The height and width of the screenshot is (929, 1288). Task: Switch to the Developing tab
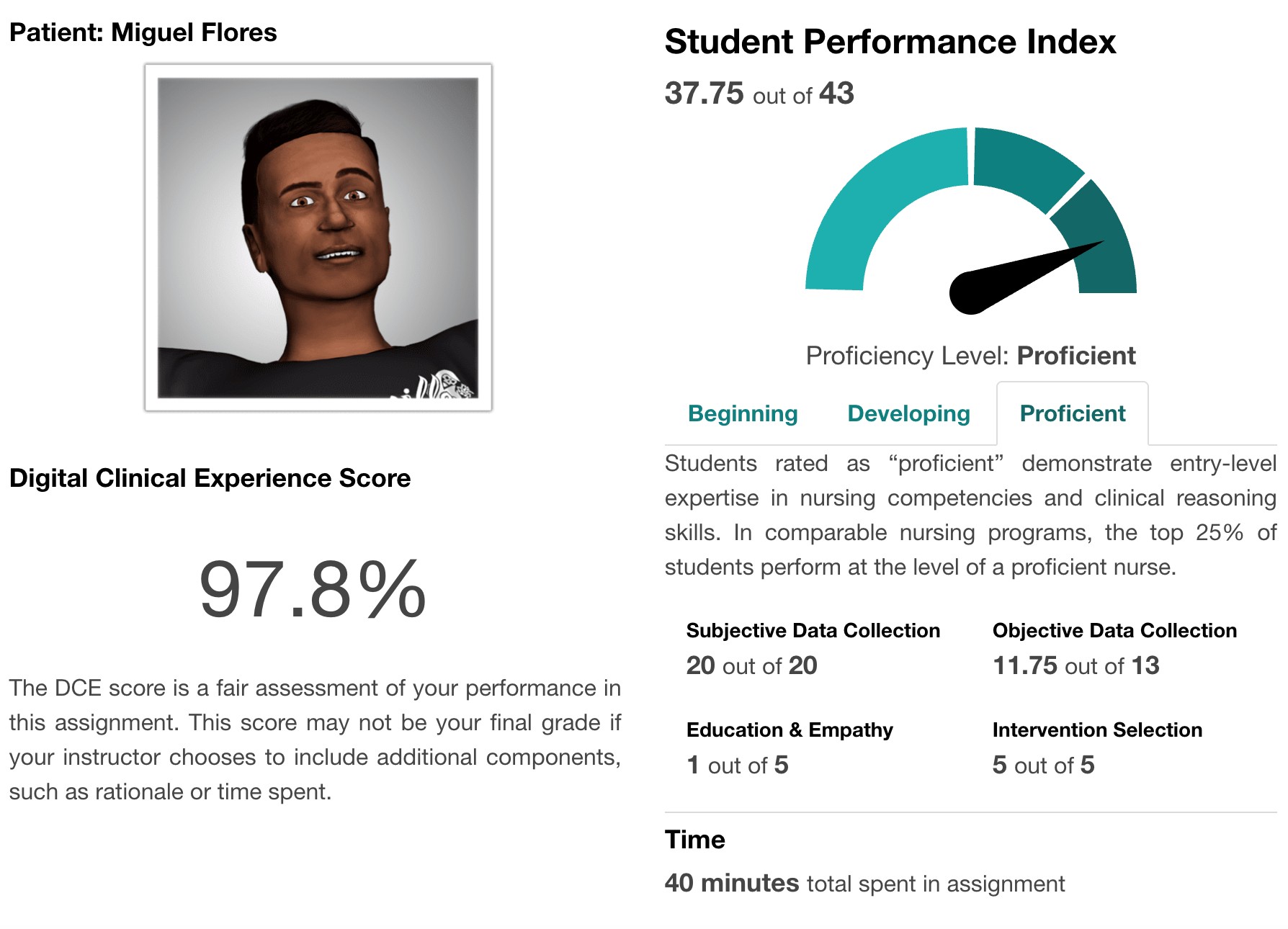[x=908, y=413]
